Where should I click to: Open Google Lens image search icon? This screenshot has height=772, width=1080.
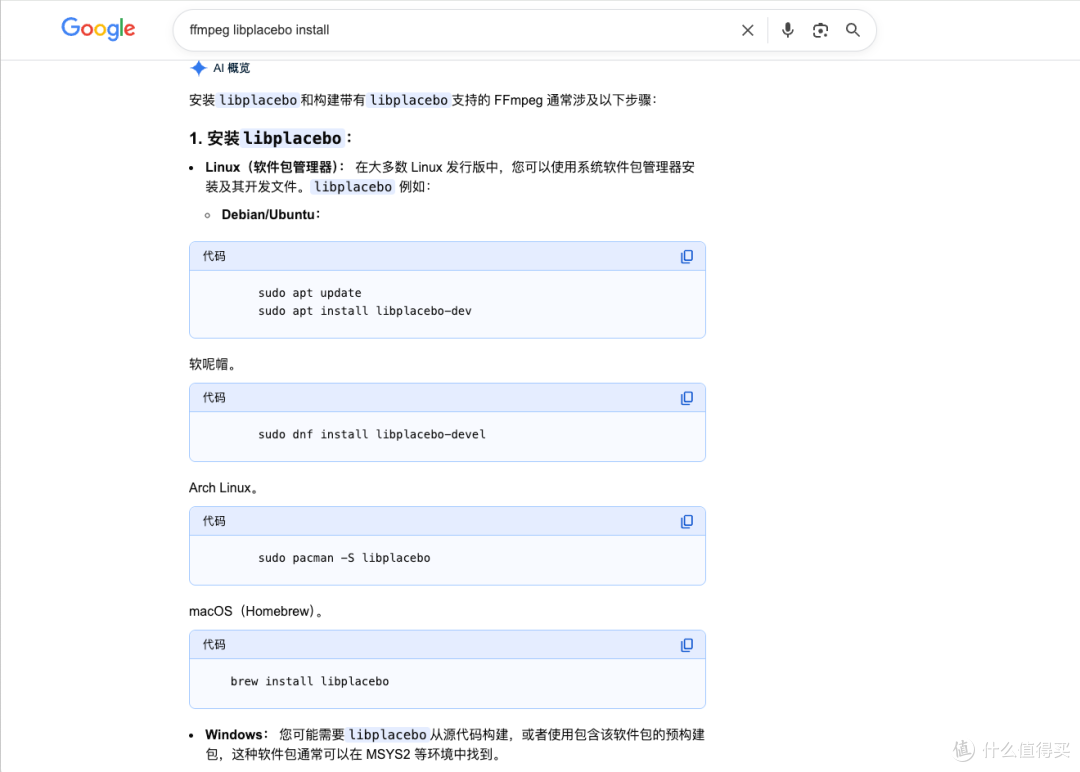pos(820,30)
